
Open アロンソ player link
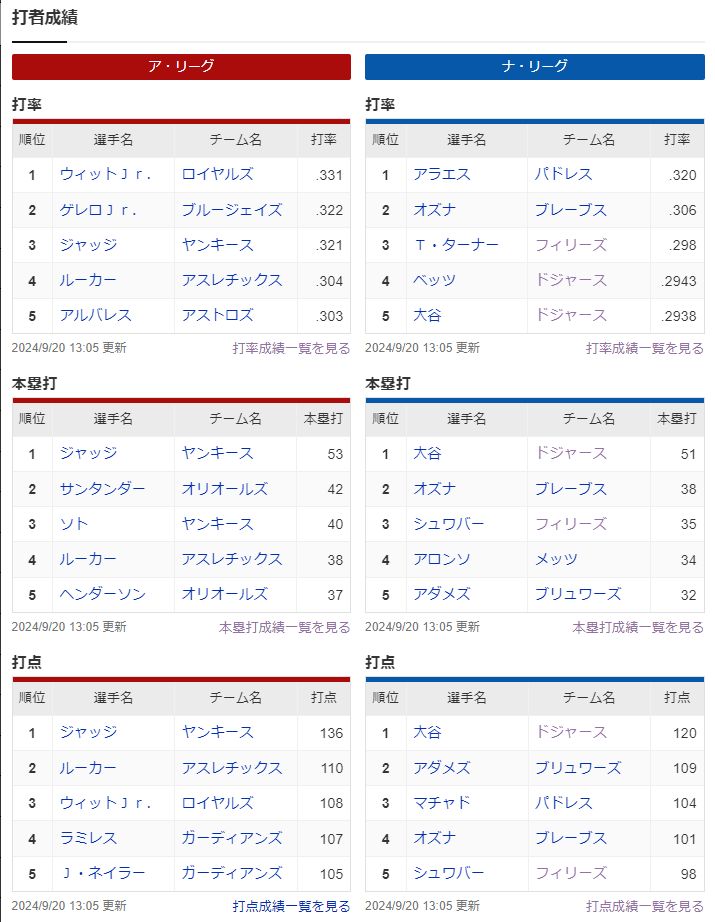click(x=442, y=559)
